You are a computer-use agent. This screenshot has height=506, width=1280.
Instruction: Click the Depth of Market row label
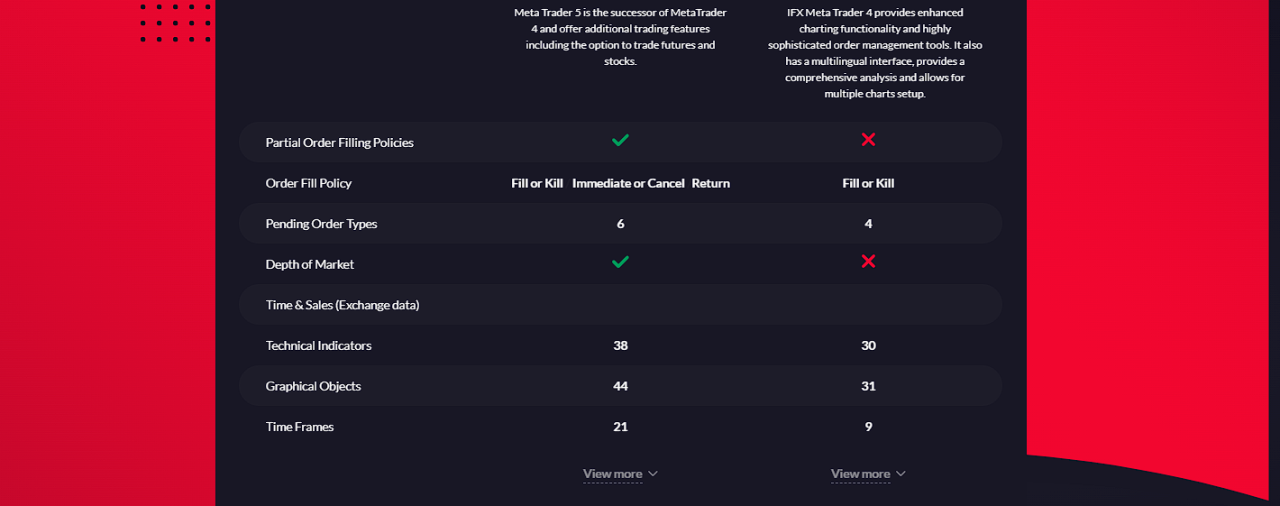tap(309, 264)
